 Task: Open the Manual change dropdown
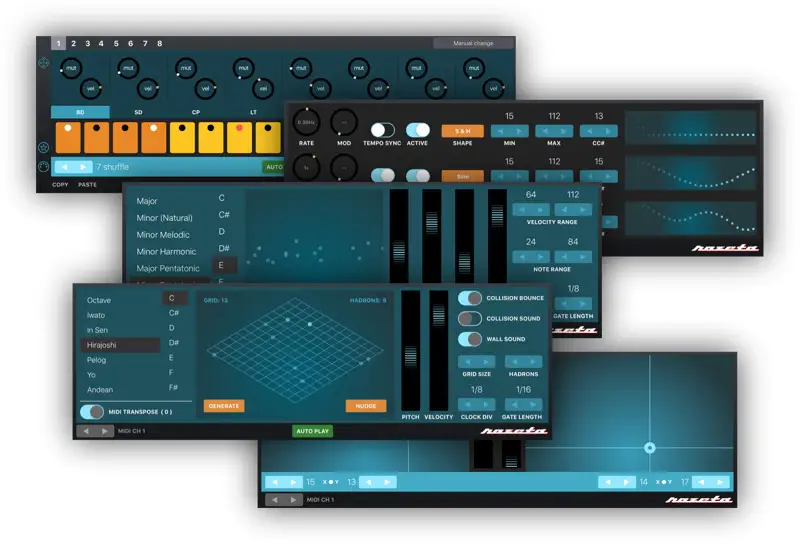tap(473, 43)
